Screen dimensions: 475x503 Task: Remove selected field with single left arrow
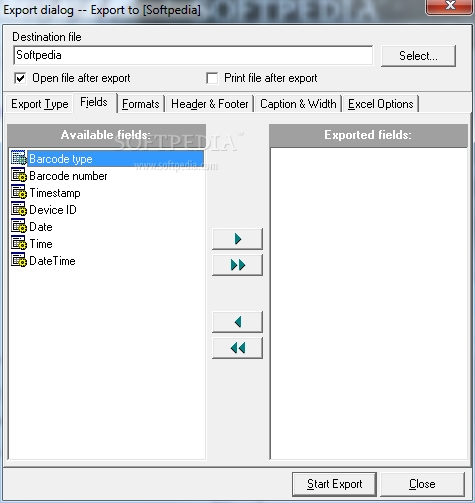coord(237,322)
